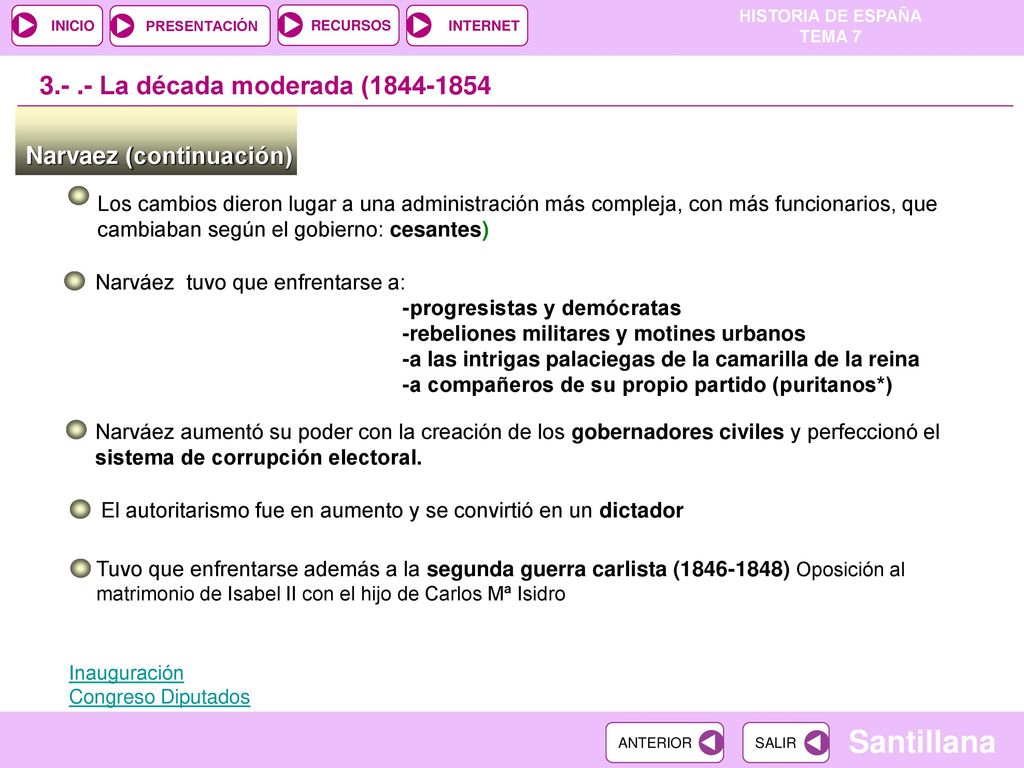Click 'segunda guerra carlista (1846-1848)' text
Viewport: 1024px width, 768px height.
click(608, 569)
